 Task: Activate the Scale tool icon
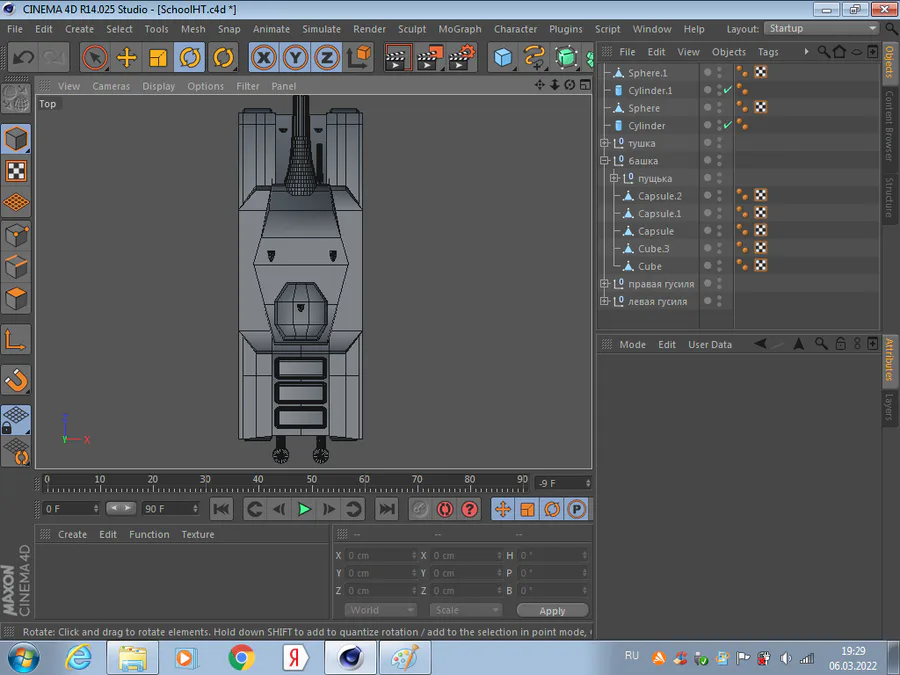pos(157,58)
